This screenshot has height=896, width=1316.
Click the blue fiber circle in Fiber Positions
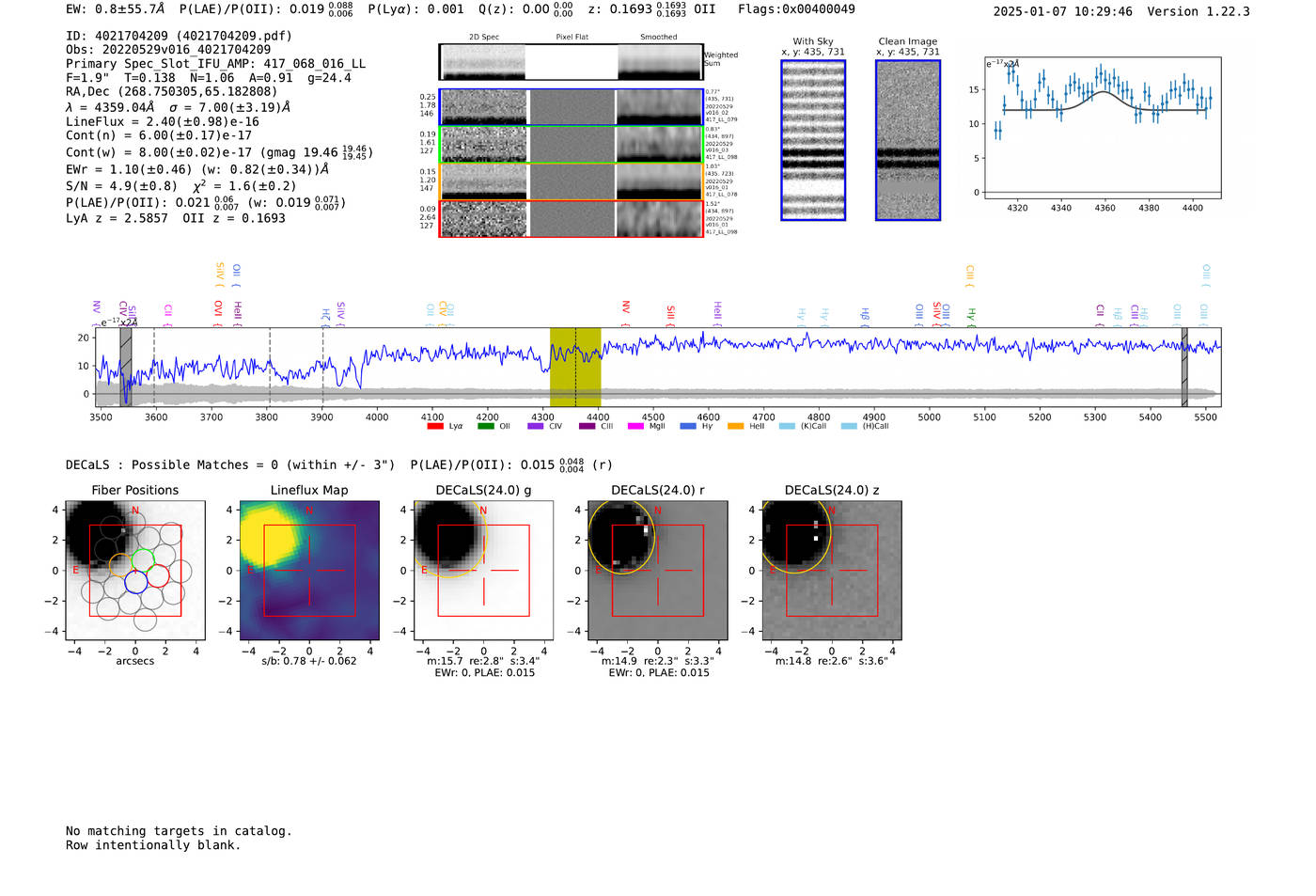click(135, 581)
